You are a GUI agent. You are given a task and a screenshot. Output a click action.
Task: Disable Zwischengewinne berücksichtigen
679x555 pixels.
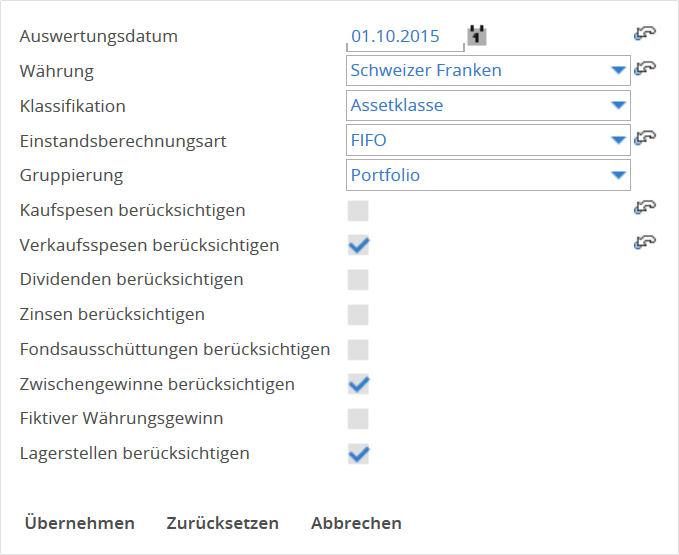pyautogui.click(x=358, y=384)
